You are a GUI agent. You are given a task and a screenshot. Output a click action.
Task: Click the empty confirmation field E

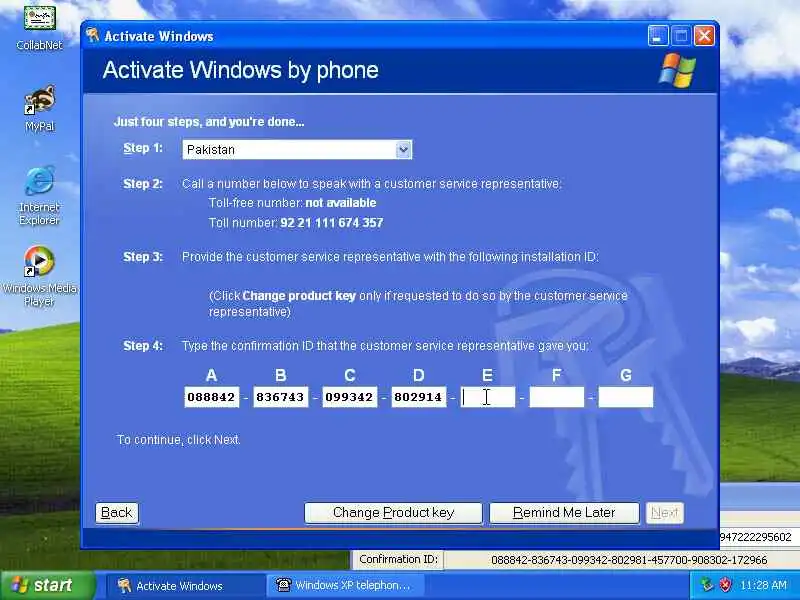pos(488,397)
